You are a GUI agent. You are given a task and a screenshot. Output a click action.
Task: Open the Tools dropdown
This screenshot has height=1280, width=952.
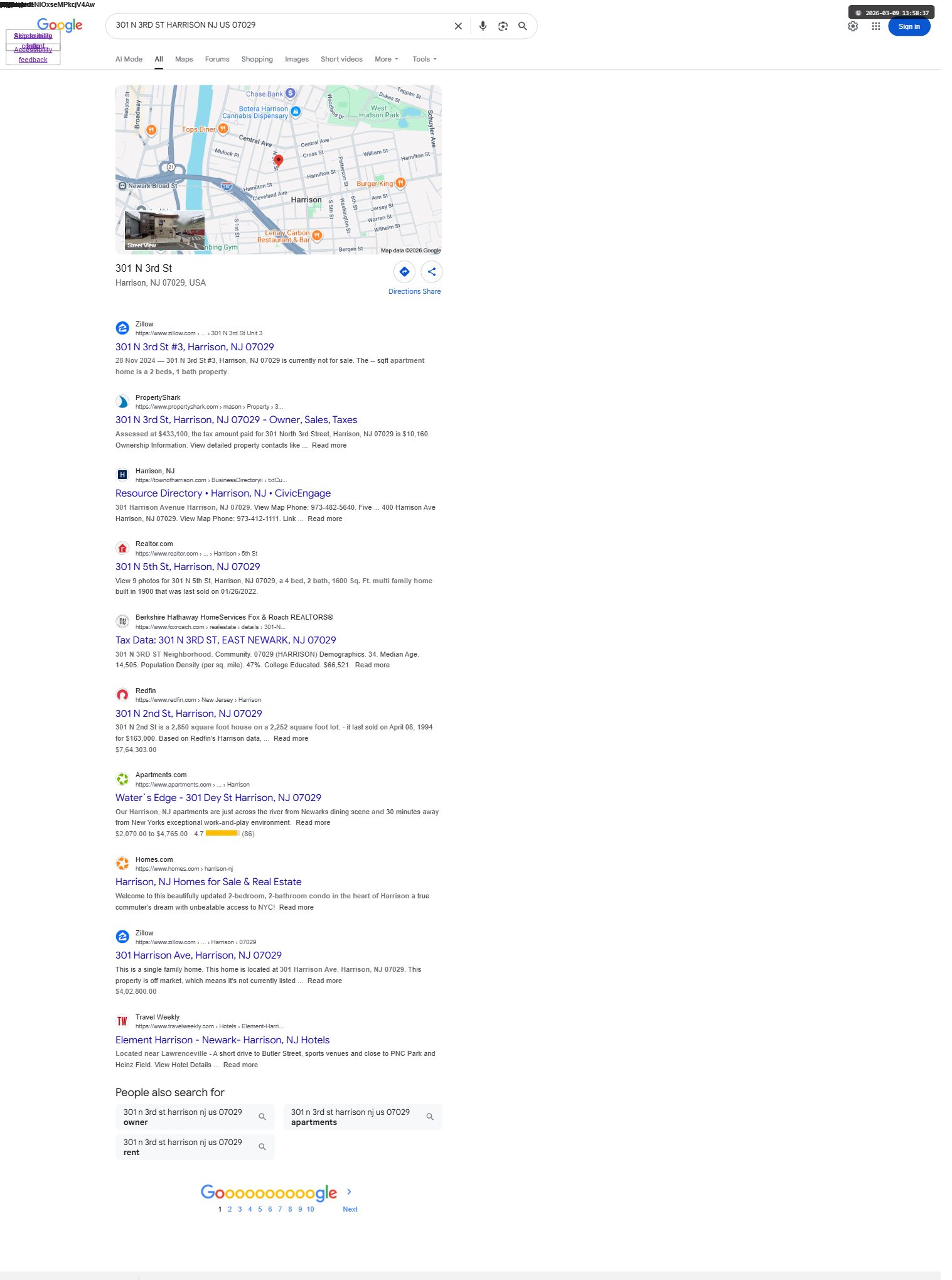(x=425, y=59)
